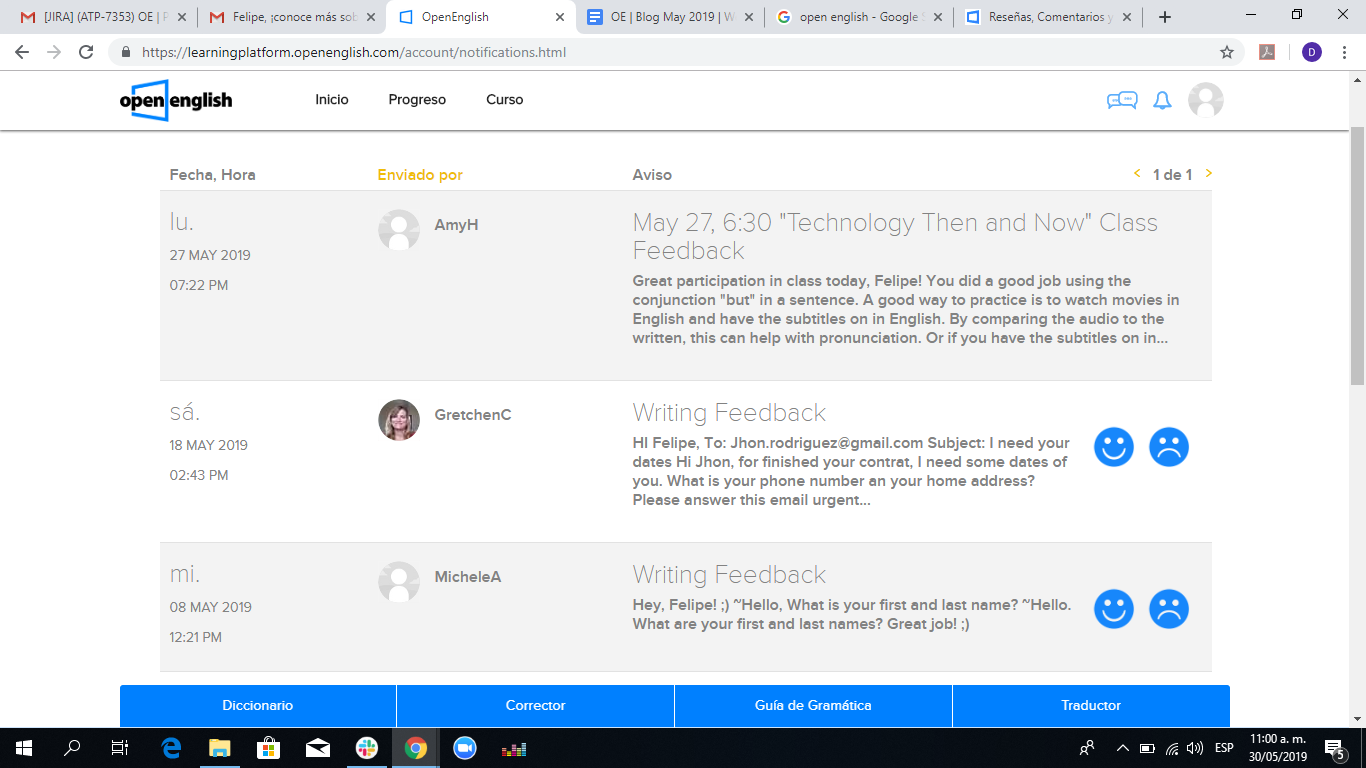Reload the page in browser
The image size is (1366, 768).
pos(86,52)
